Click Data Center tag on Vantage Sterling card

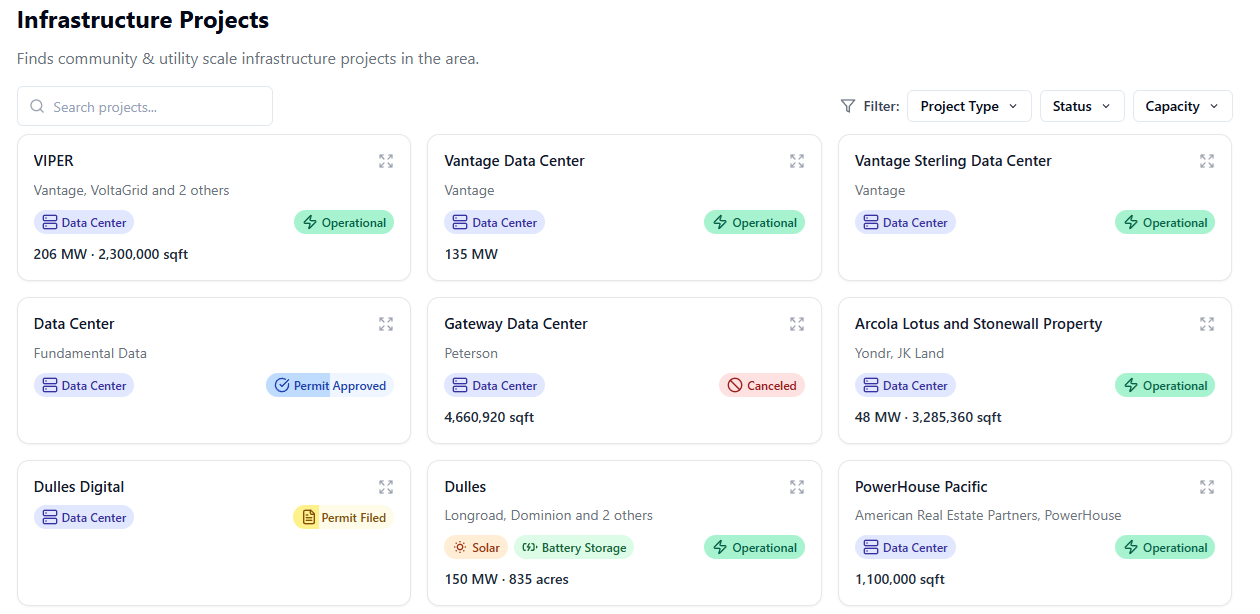coord(905,222)
